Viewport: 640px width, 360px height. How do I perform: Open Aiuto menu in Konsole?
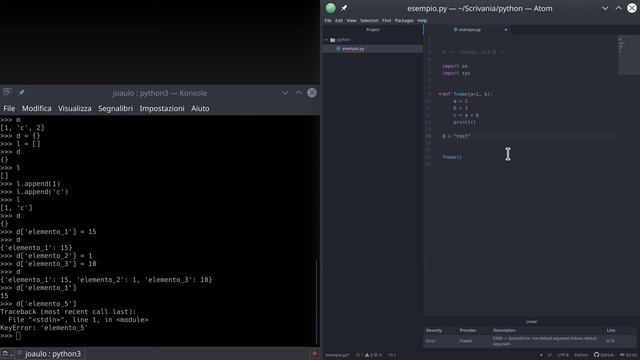click(200, 109)
